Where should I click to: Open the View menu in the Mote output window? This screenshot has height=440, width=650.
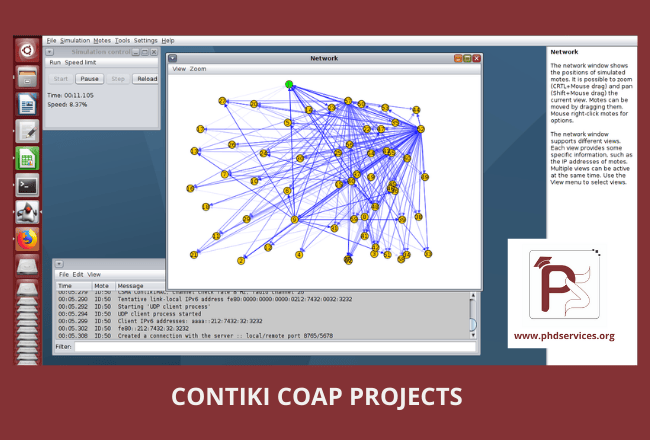(x=94, y=275)
